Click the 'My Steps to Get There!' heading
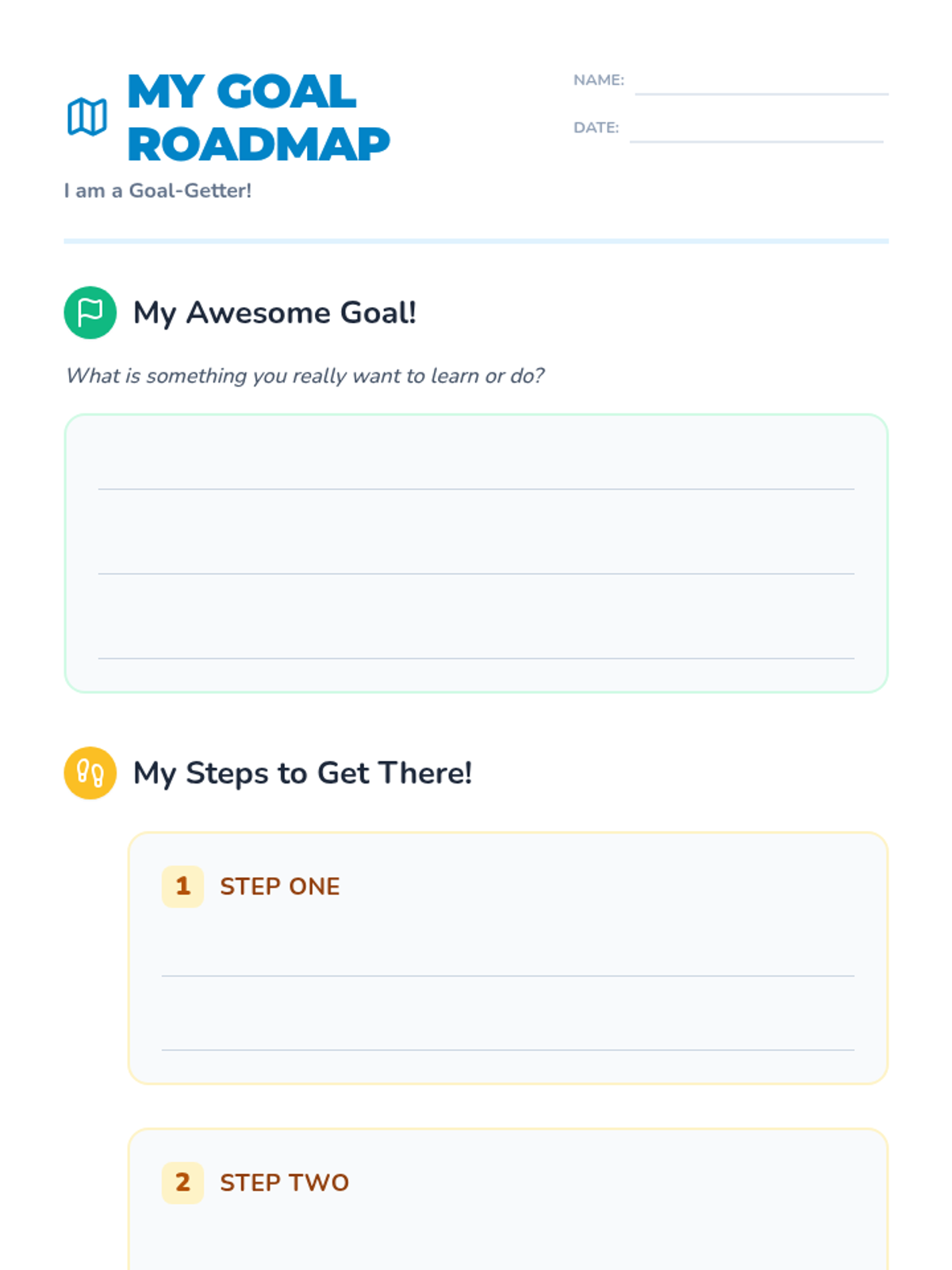952x1270 pixels. pos(302,773)
